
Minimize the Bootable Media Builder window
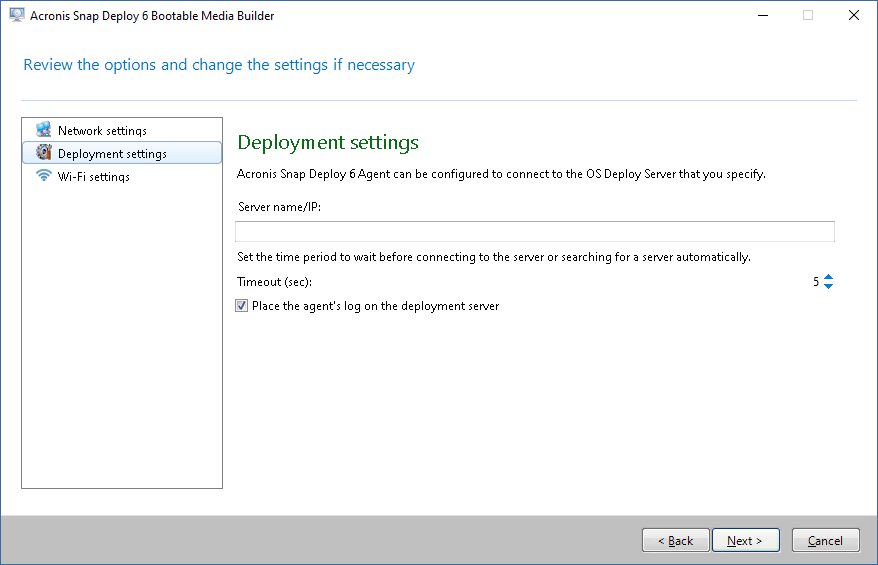coord(762,16)
